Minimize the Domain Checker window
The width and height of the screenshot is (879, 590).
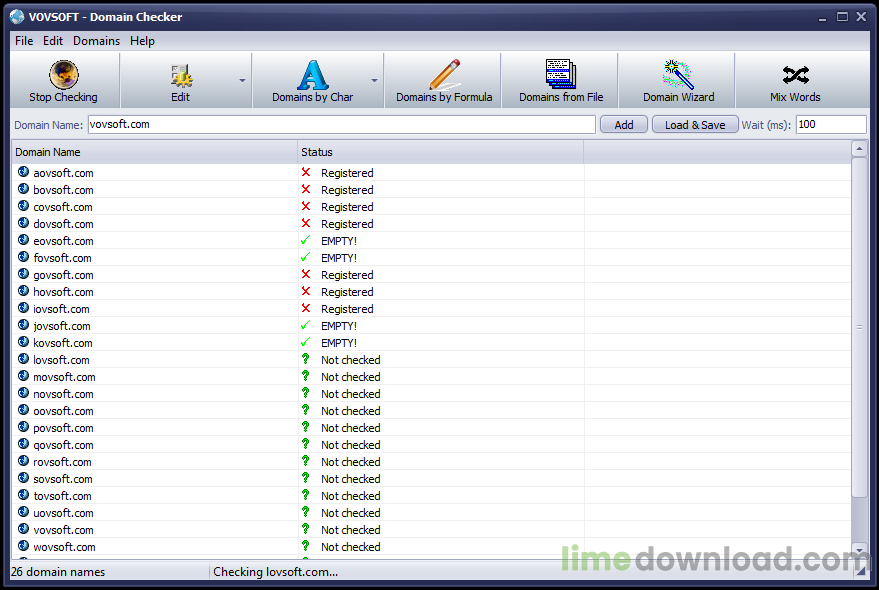tap(822, 18)
